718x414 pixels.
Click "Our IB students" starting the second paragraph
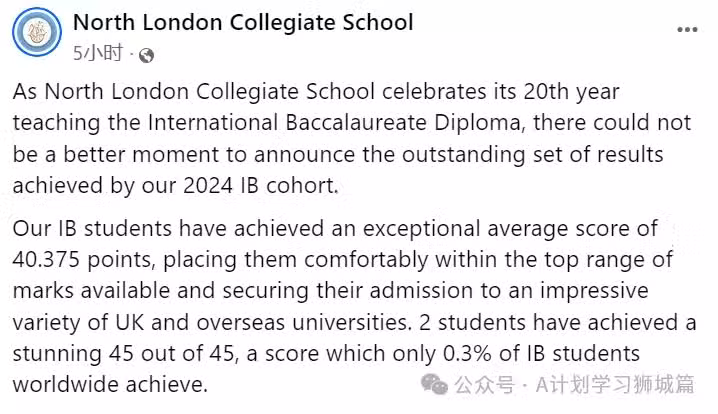click(92, 229)
